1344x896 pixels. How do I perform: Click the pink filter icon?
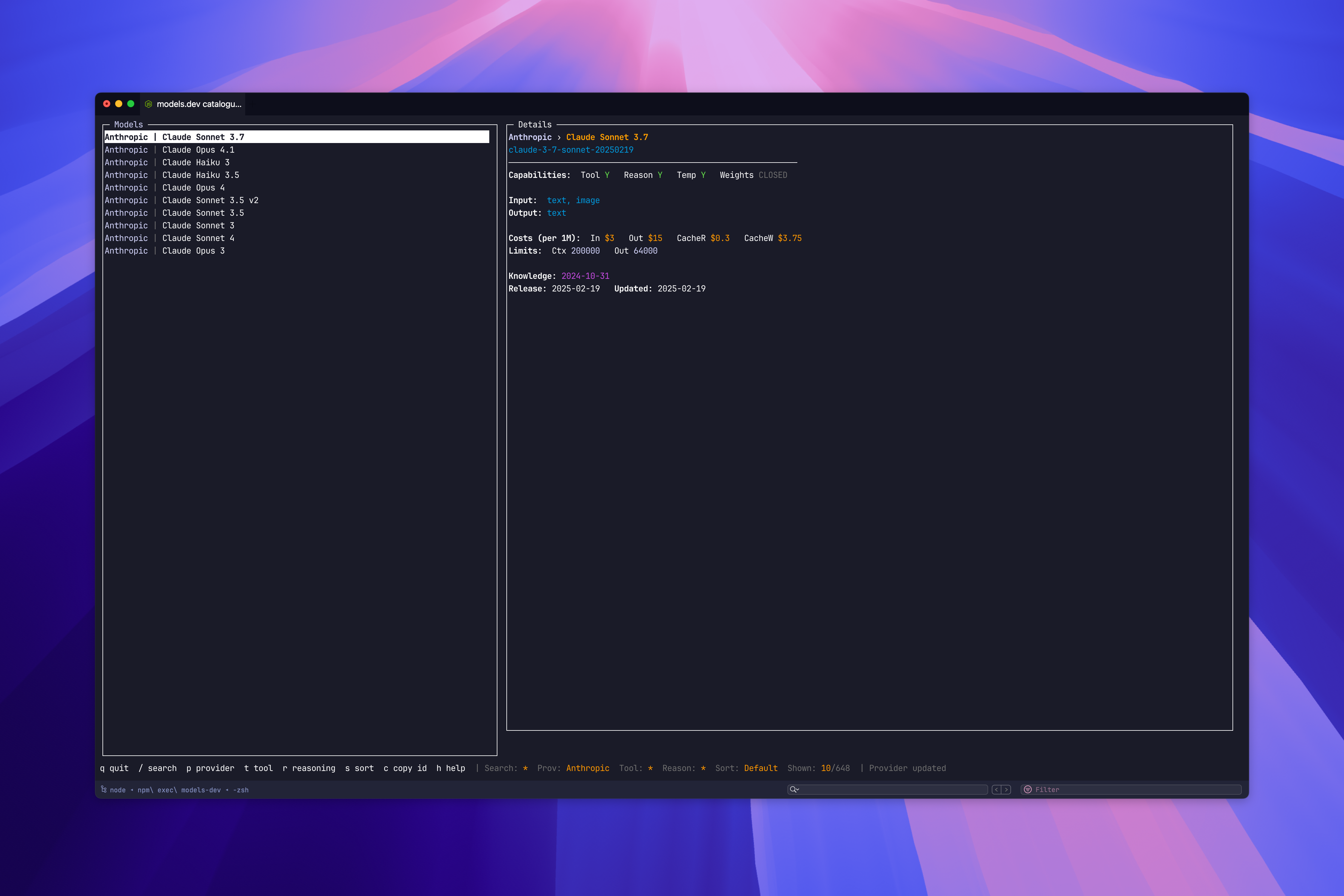click(x=1028, y=790)
